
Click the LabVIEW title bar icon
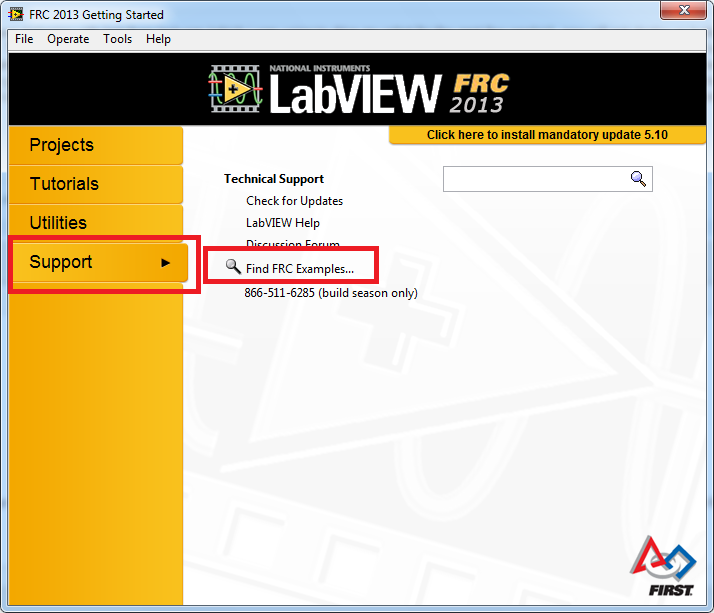pyautogui.click(x=16, y=15)
